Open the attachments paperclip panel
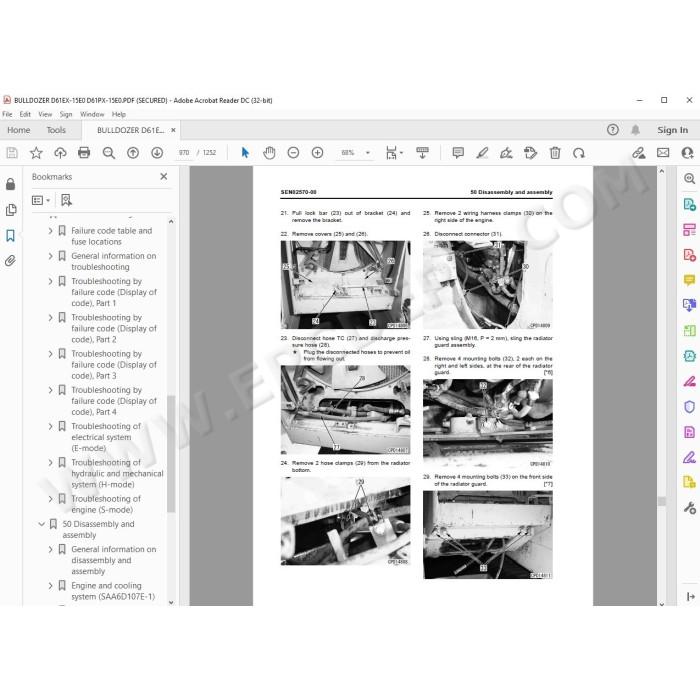 pos(11,261)
